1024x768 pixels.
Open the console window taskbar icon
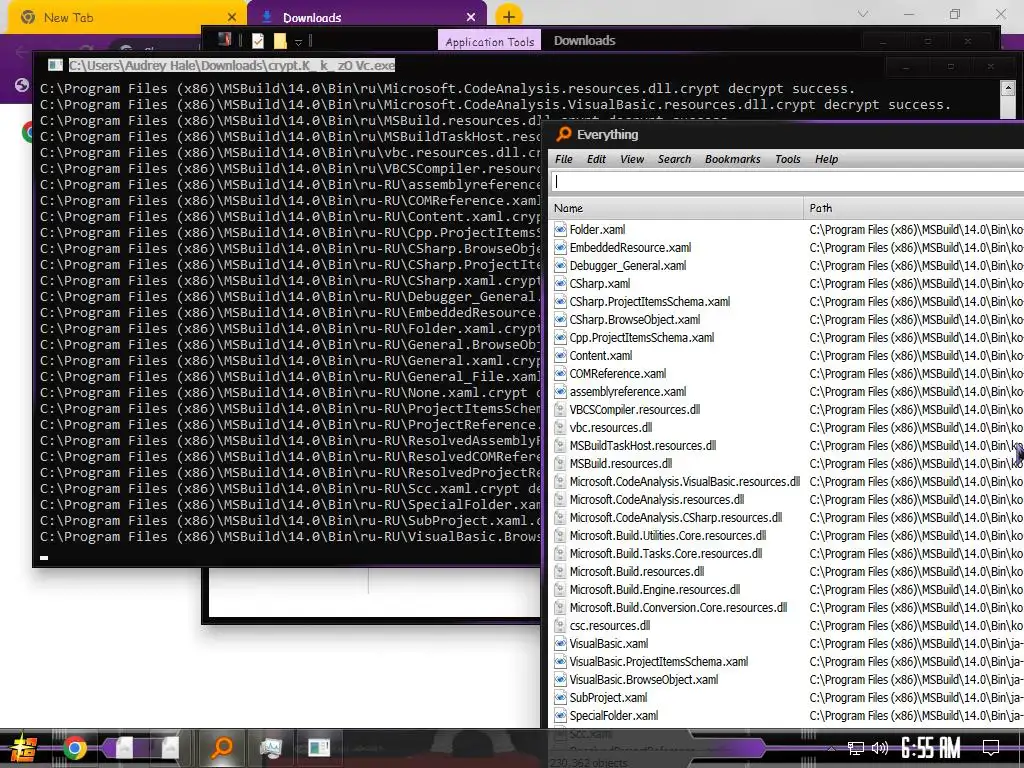319,747
